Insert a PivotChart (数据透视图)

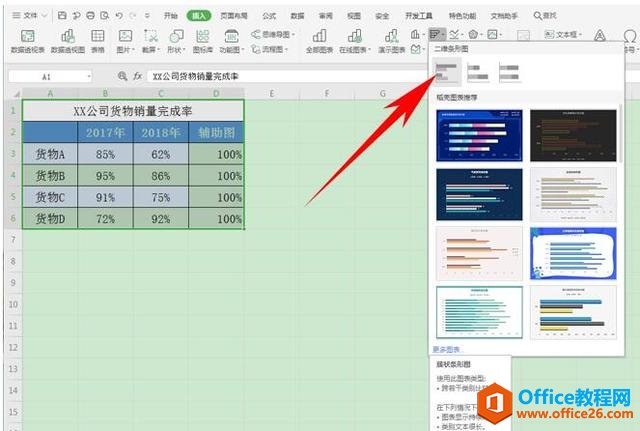tap(68, 42)
